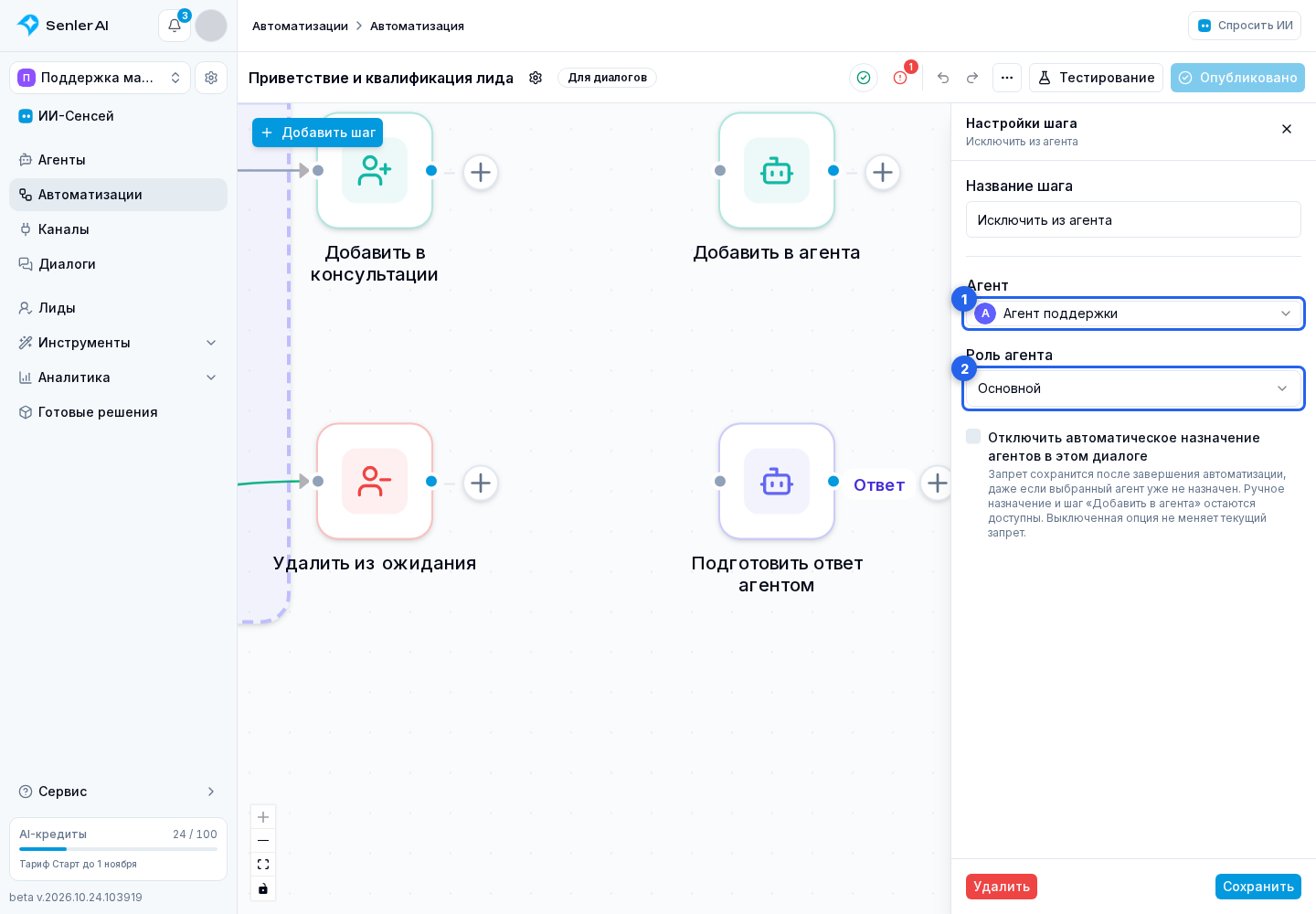
Task: Open the three-dots more menu
Action: [x=1007, y=78]
